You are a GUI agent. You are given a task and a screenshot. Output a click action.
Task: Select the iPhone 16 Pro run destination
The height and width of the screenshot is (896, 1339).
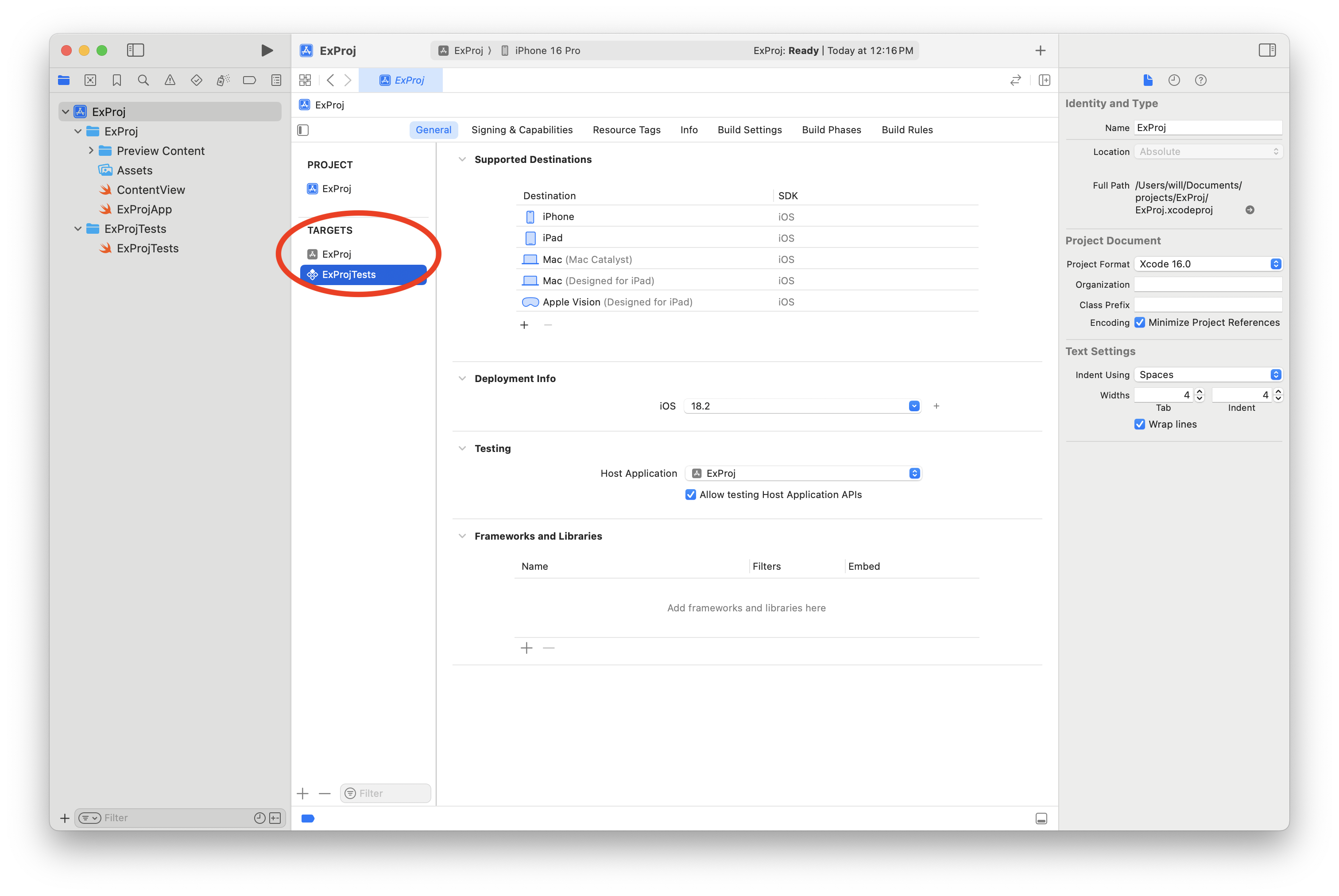pyautogui.click(x=540, y=50)
